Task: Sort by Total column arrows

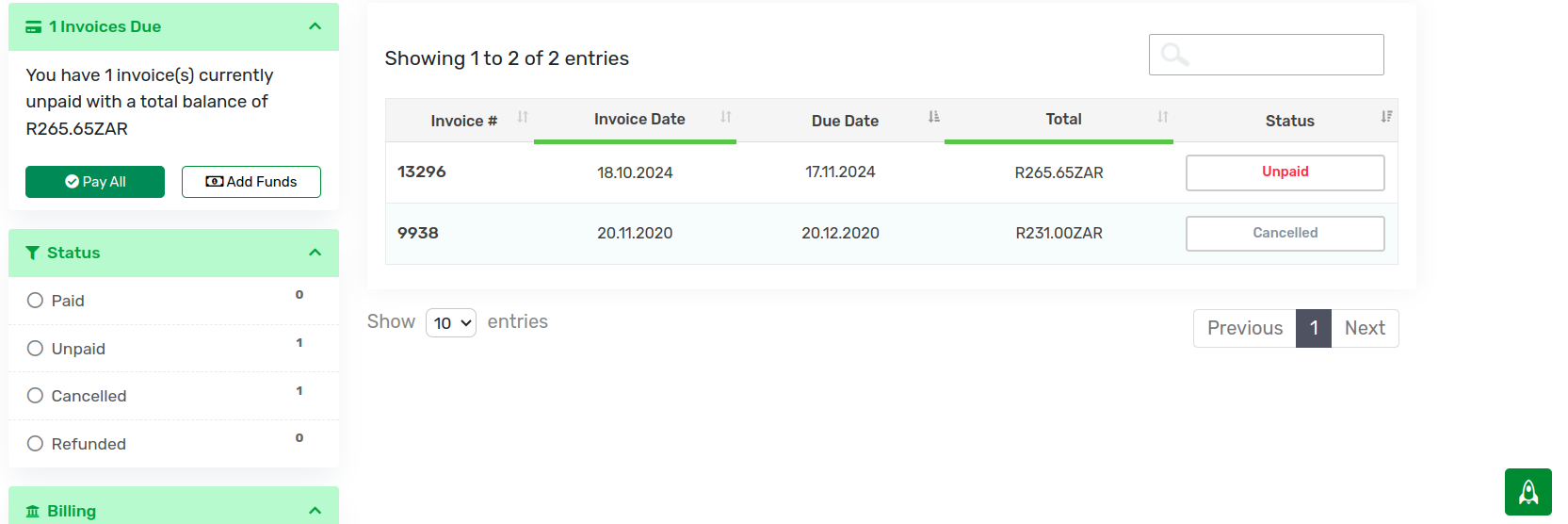Action: pyautogui.click(x=1163, y=117)
